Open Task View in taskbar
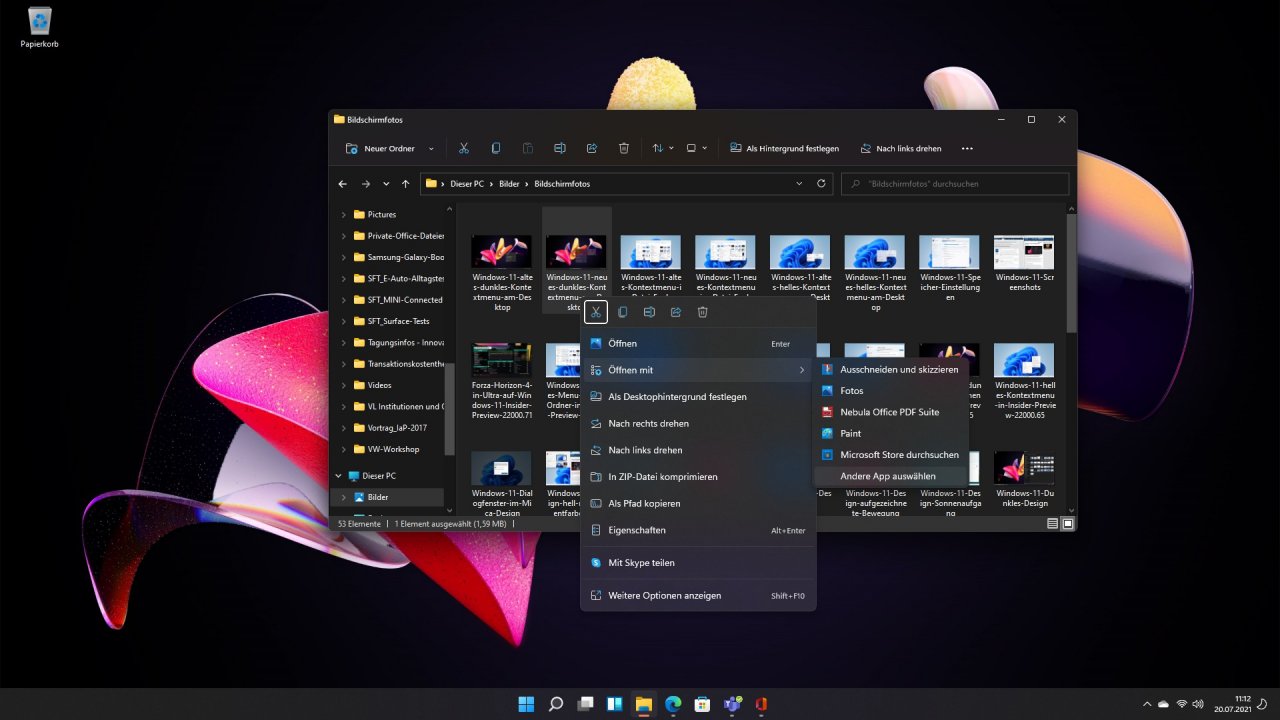The width and height of the screenshot is (1280, 720). pyautogui.click(x=585, y=704)
